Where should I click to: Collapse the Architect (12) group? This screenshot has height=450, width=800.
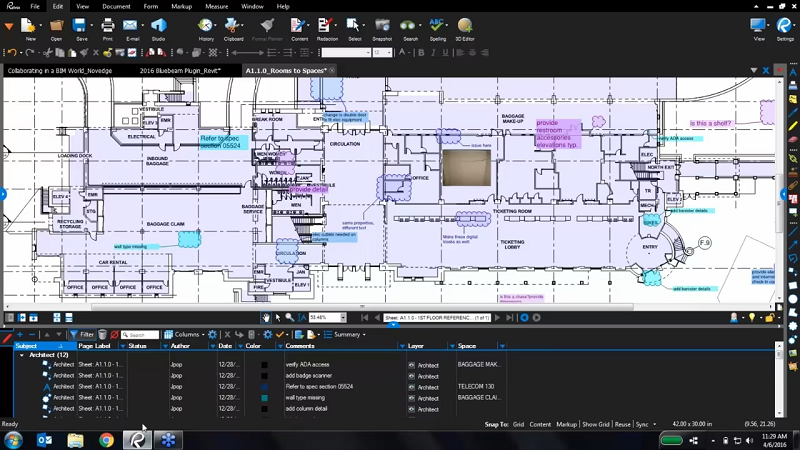click(22, 355)
